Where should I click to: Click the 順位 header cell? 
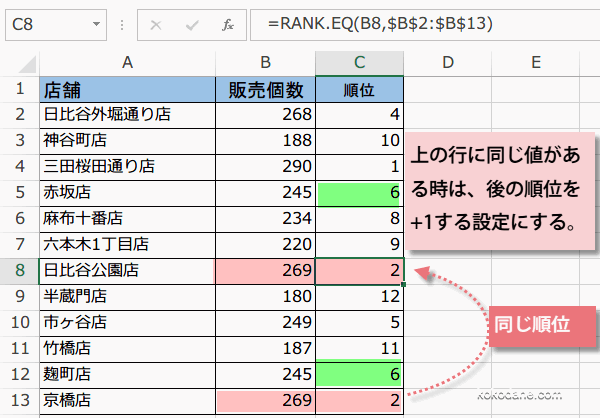click(x=359, y=90)
